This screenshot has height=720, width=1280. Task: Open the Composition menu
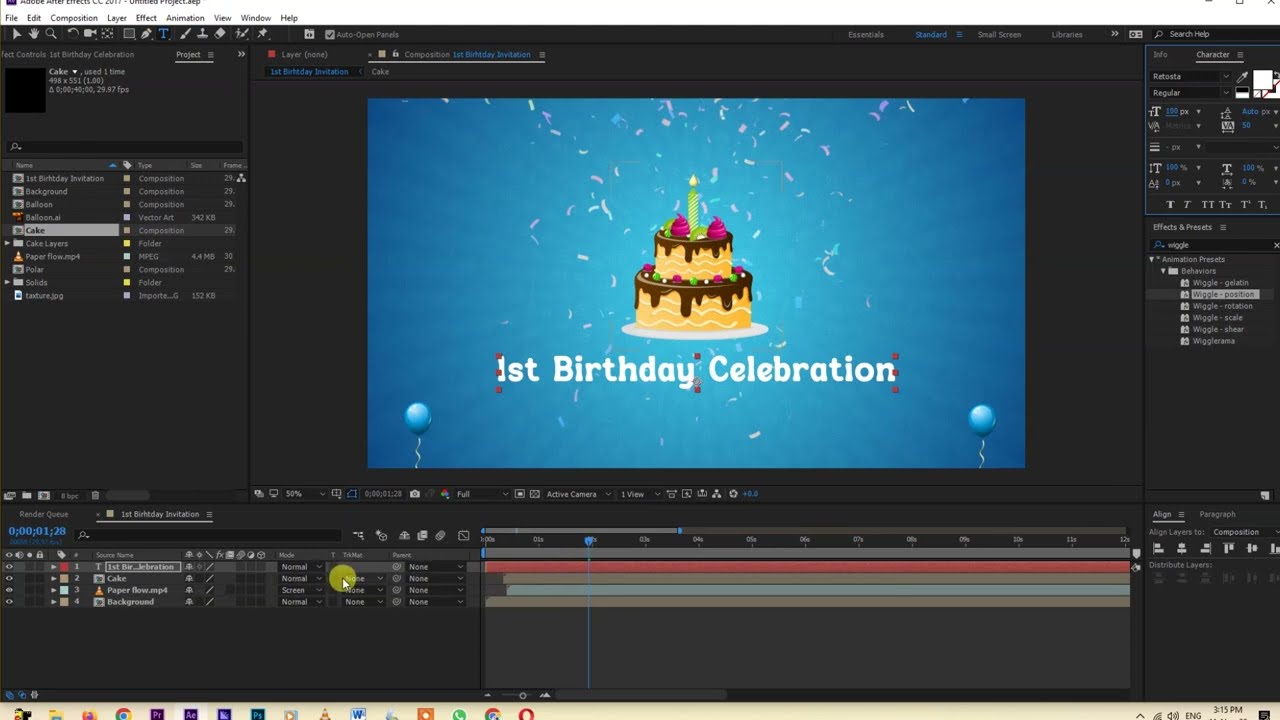tap(74, 18)
